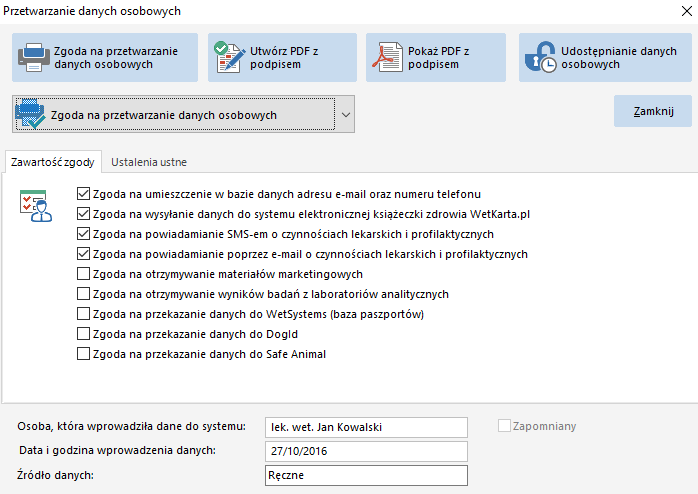Click the Zamknij button

(x=653, y=111)
